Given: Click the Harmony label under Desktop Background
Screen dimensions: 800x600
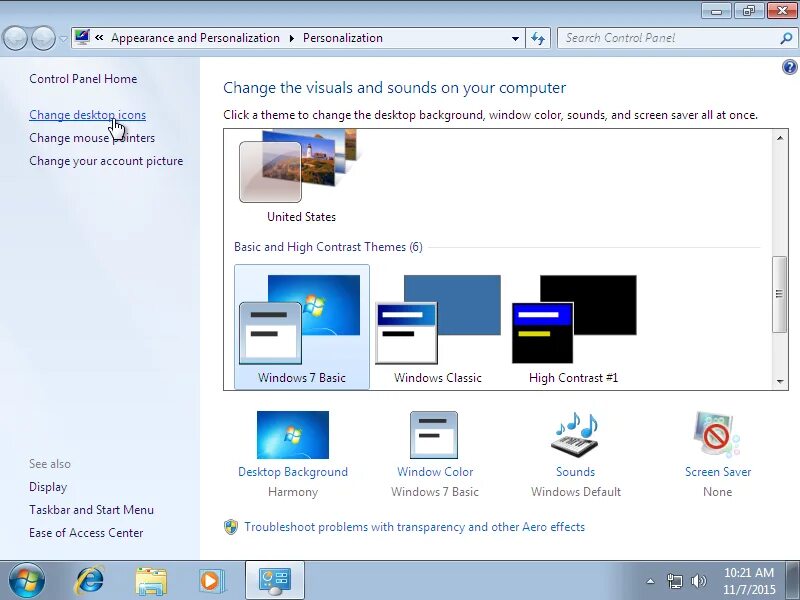Looking at the screenshot, I should [293, 492].
